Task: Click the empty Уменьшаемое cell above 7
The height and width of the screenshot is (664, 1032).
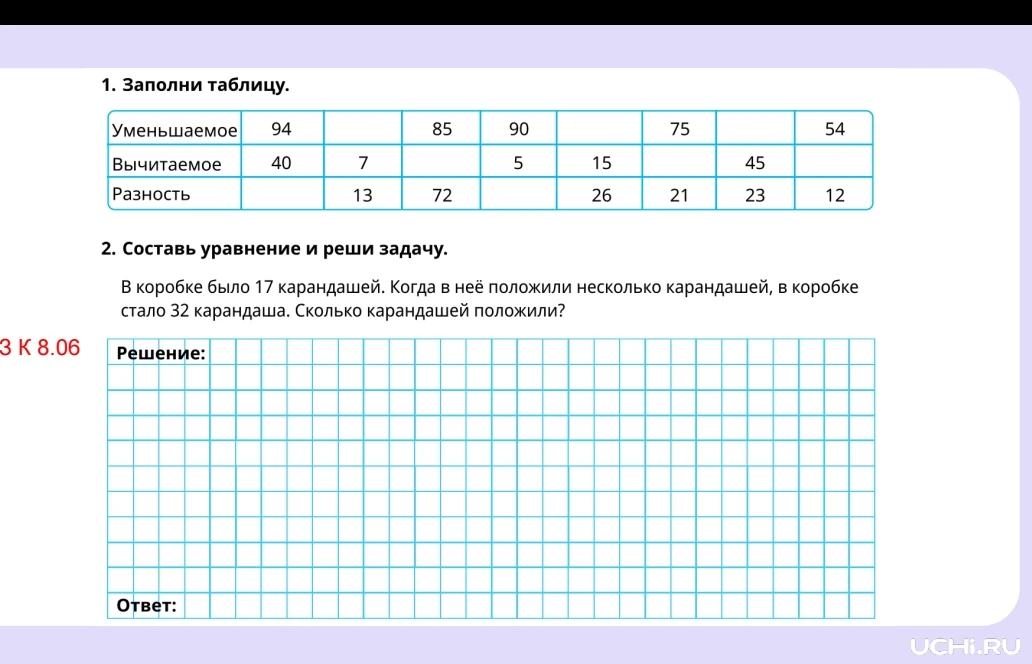Action: (x=363, y=128)
